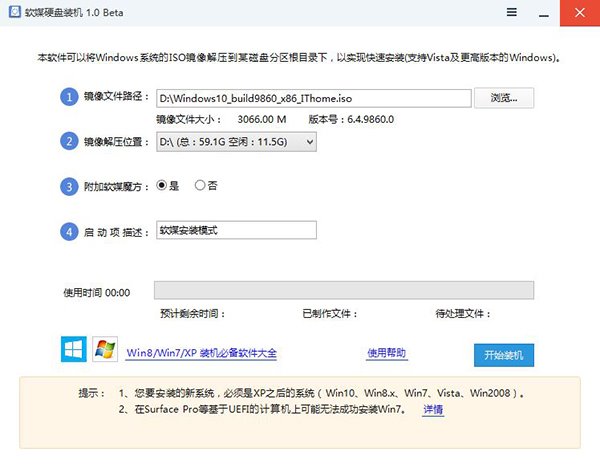This screenshot has width=600, height=464.
Task: Click the ISO image path input field
Action: (313, 97)
